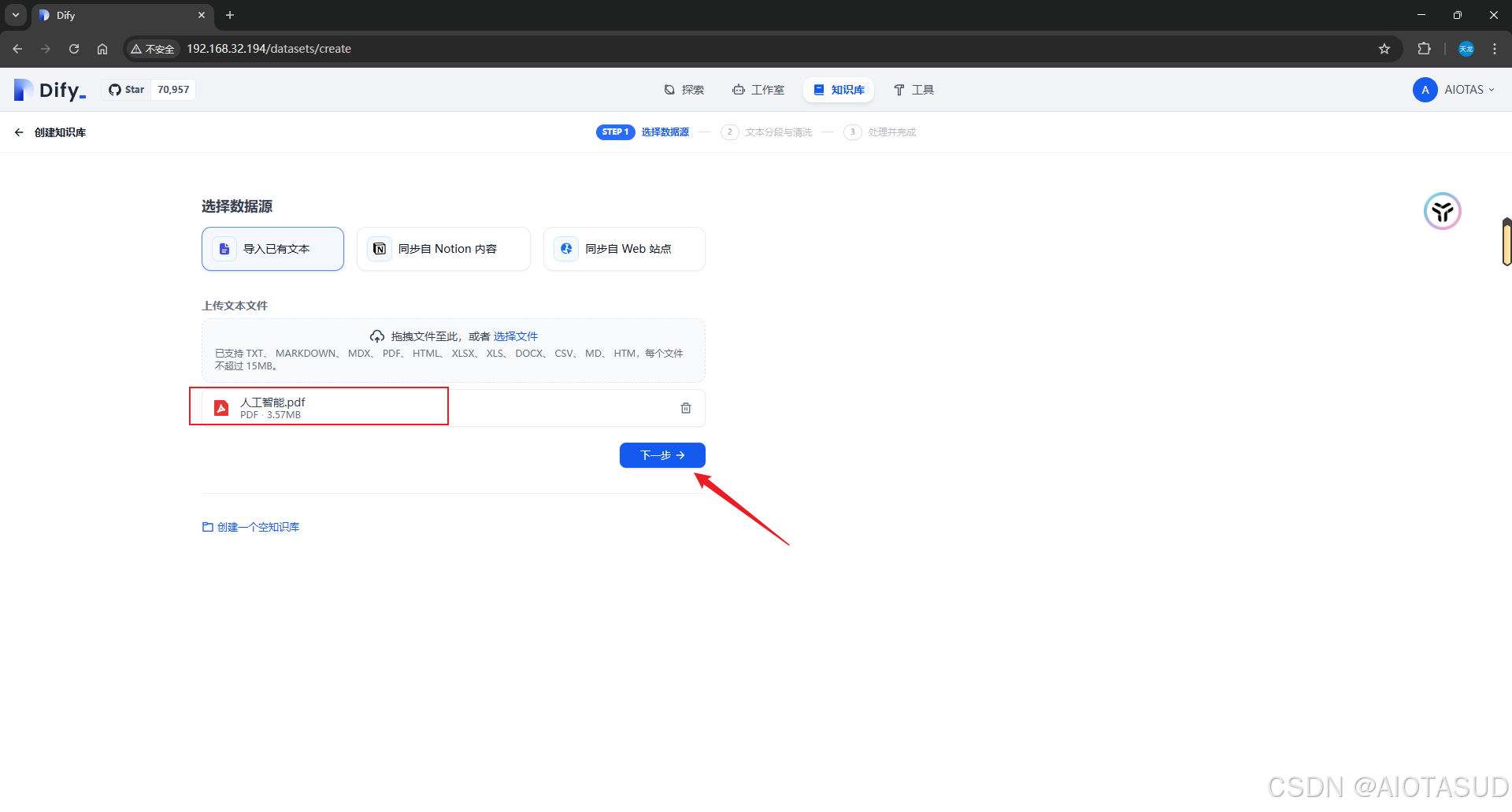Viewport: 1512px width, 812px height.
Task: Select the 同步自 Web 站点 data source
Action: [624, 248]
